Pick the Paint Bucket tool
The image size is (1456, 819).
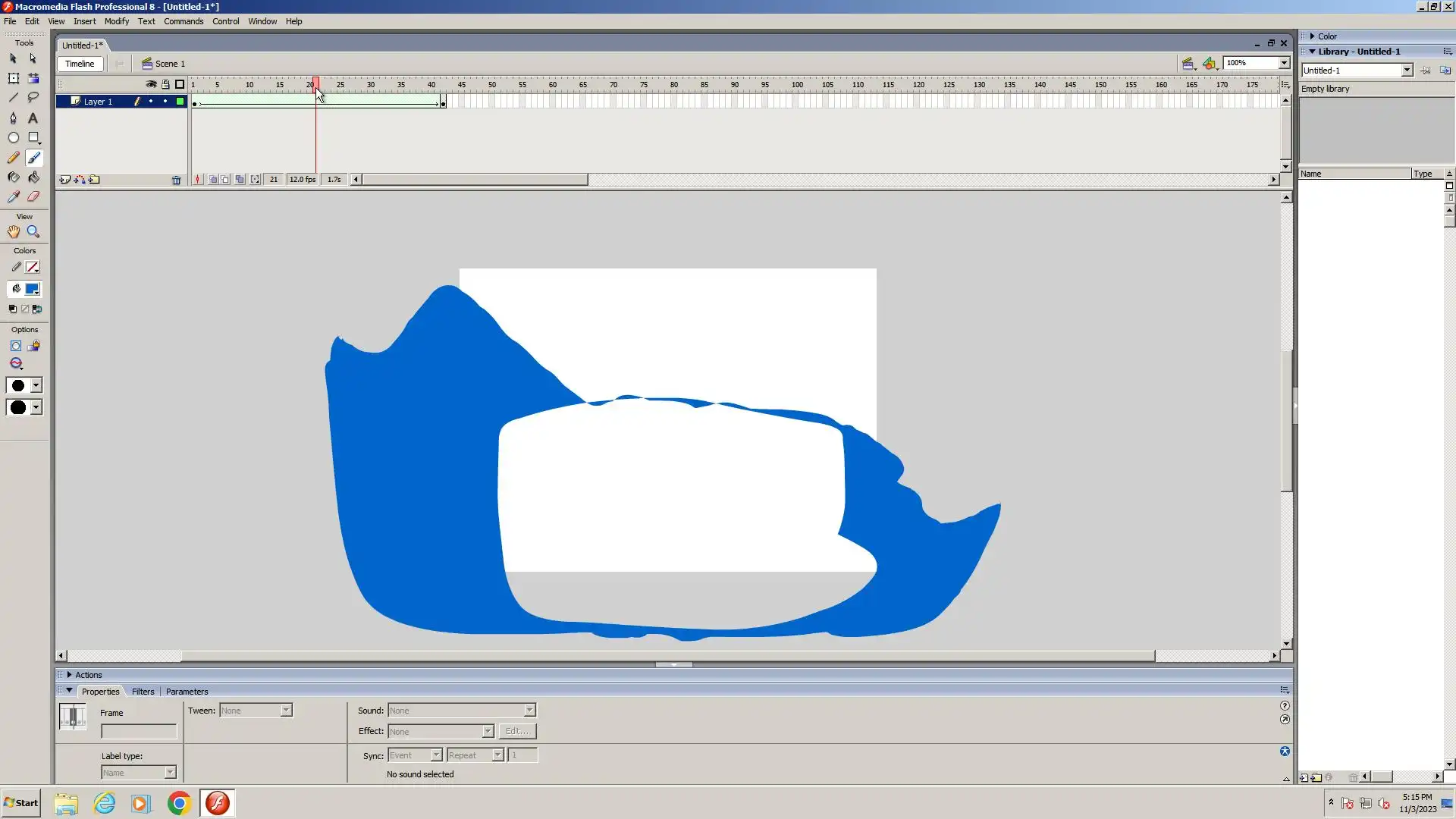33,177
